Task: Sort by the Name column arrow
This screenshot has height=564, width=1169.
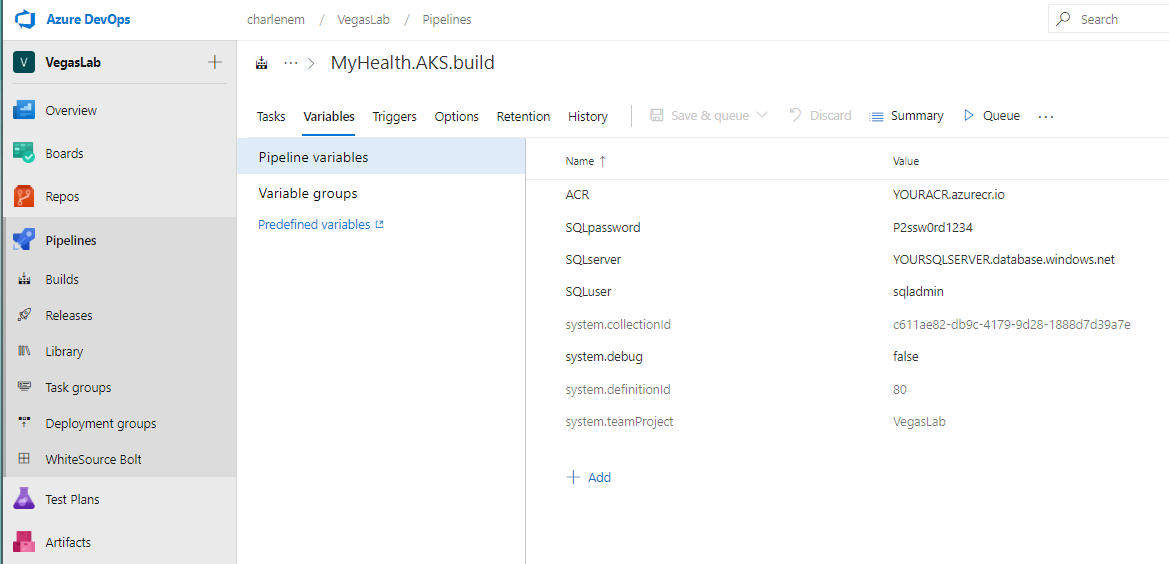Action: (603, 161)
